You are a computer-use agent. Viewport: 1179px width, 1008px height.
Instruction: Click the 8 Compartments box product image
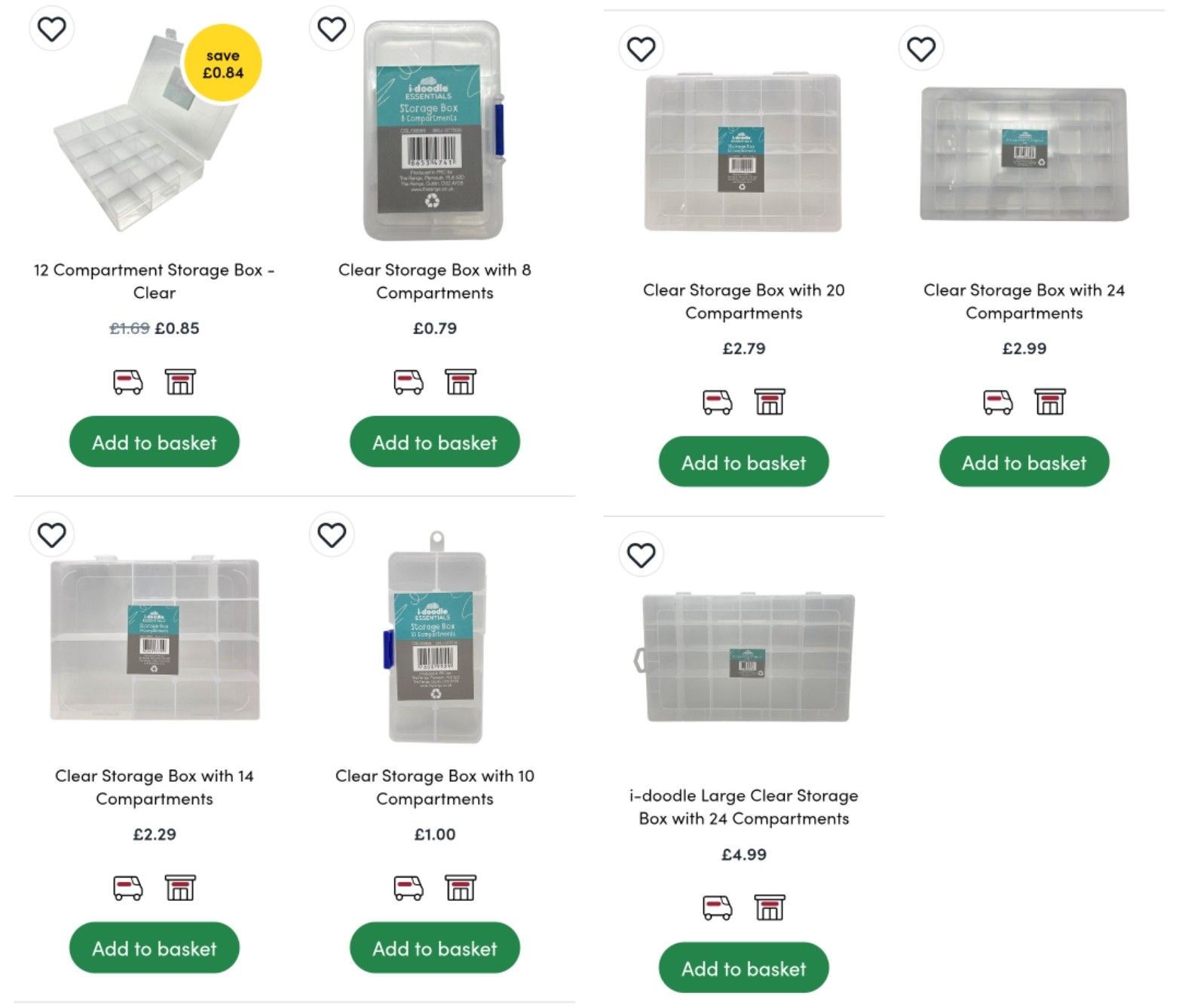tap(433, 132)
